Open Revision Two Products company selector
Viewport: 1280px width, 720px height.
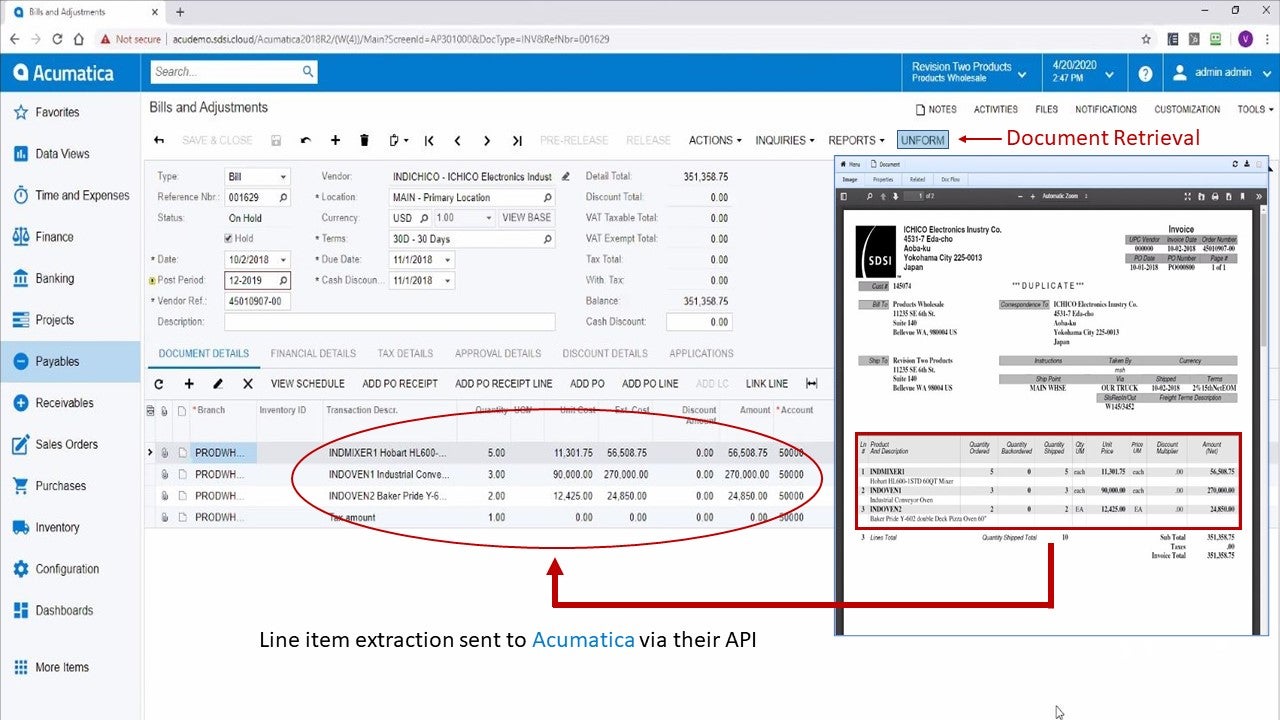click(969, 73)
